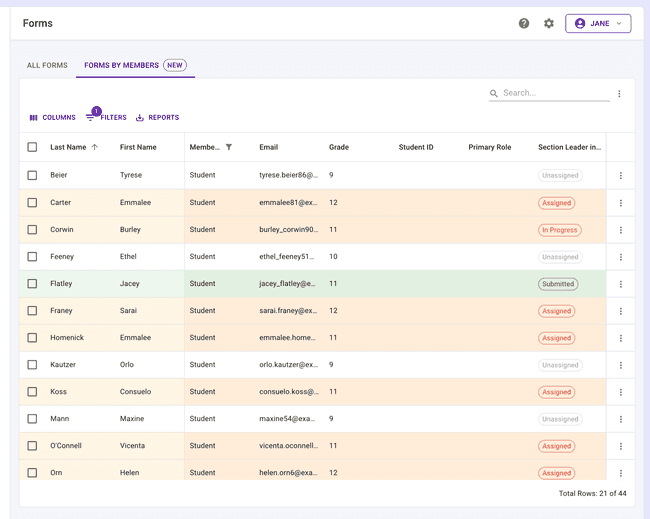Check the row for Carter Emmalee
This screenshot has width=650, height=519.
click(x=32, y=202)
